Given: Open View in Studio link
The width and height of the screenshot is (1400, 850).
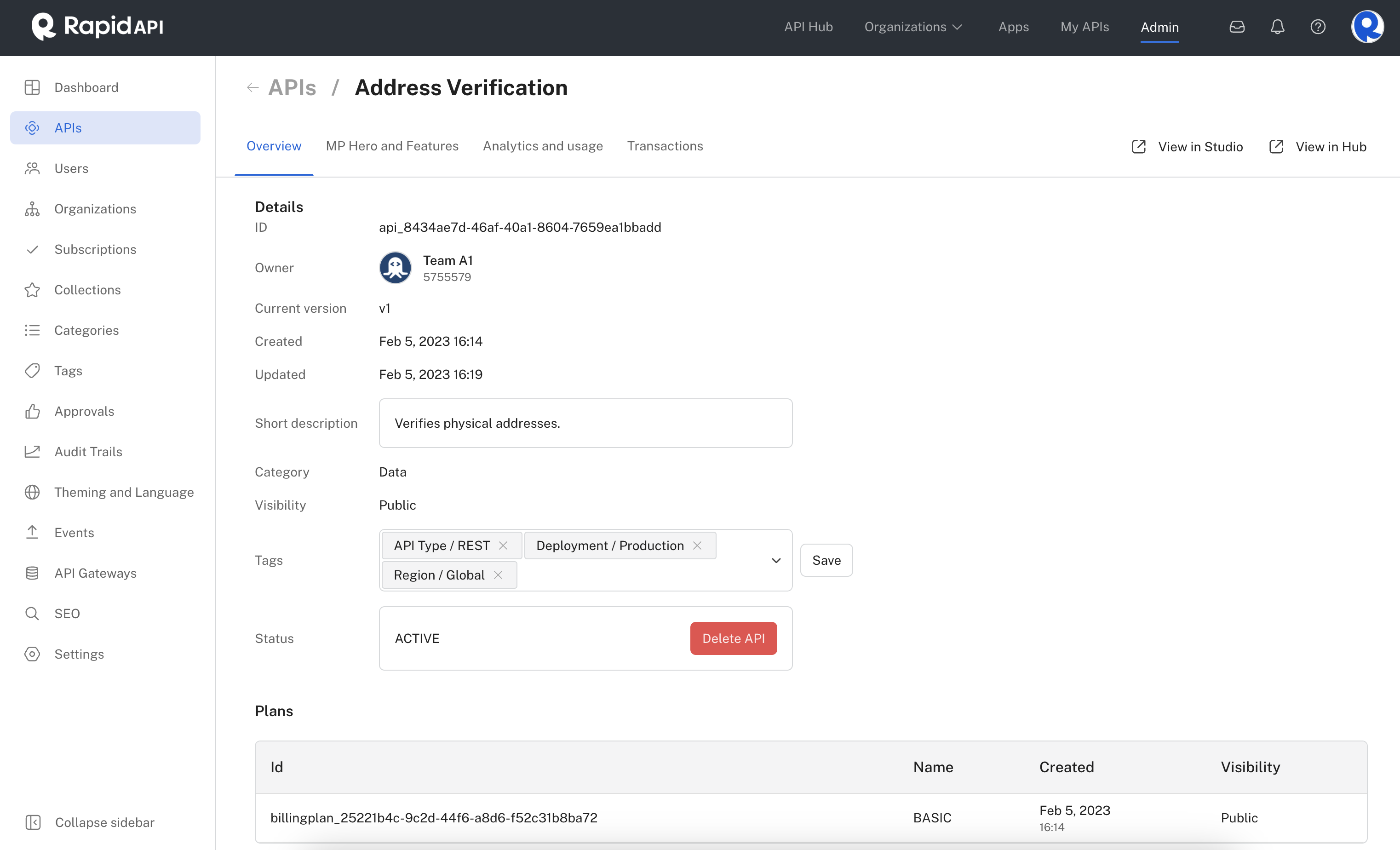Looking at the screenshot, I should pyautogui.click(x=1187, y=147).
